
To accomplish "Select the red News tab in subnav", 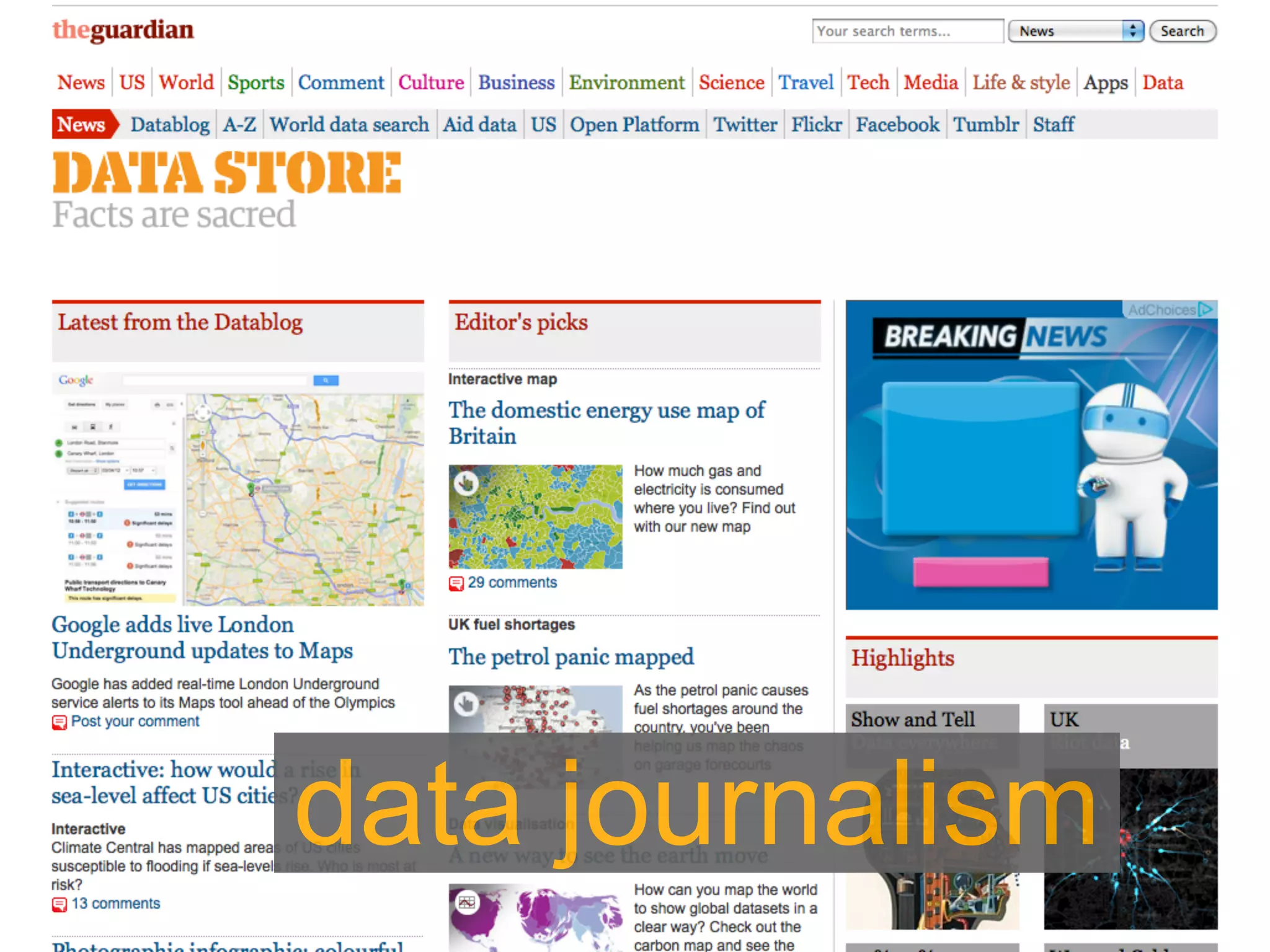I will click(x=84, y=124).
